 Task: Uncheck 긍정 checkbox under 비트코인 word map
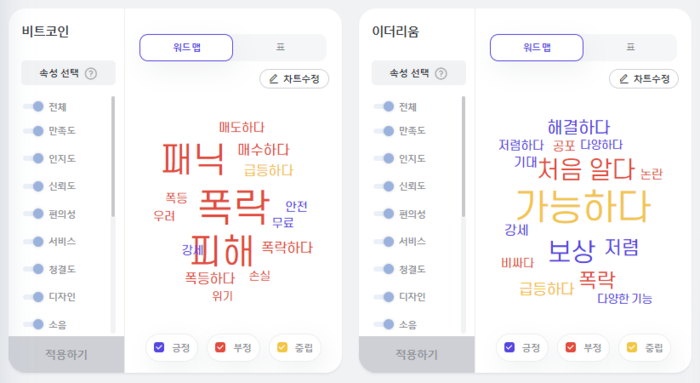(159, 347)
